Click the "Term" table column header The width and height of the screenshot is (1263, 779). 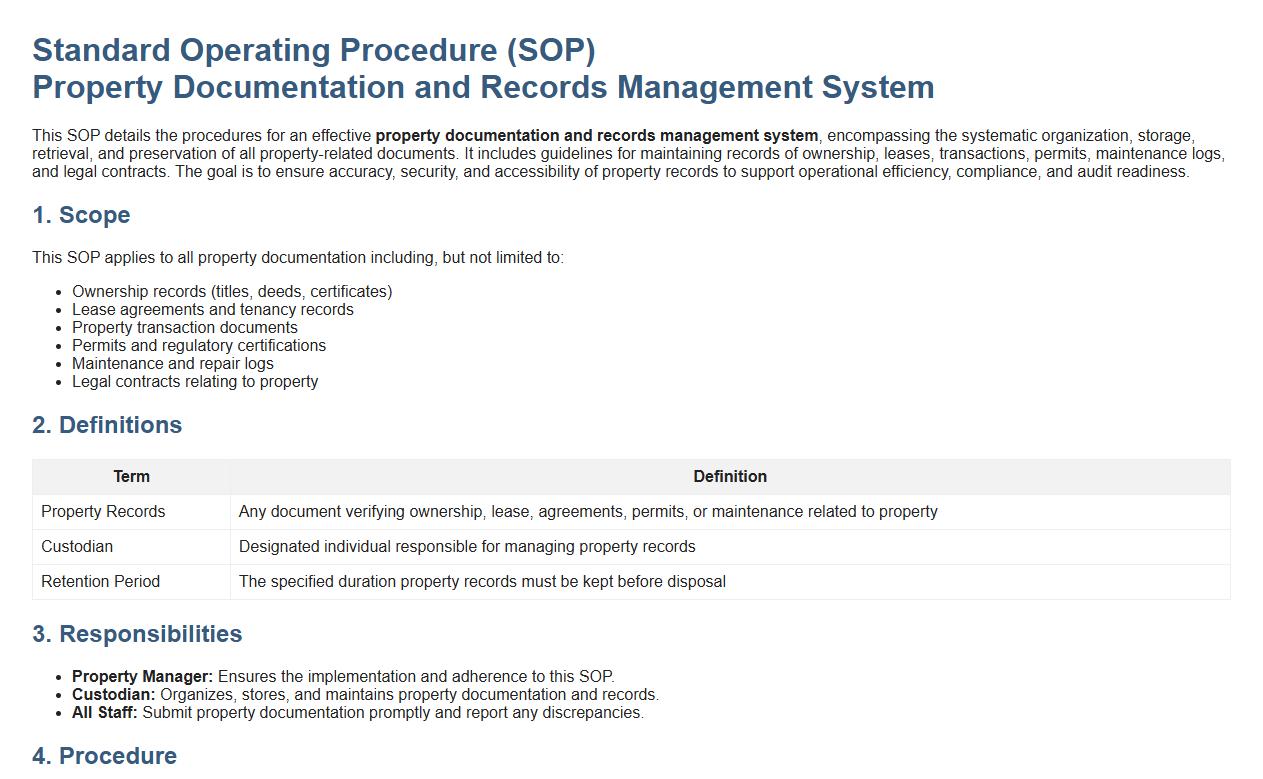(x=131, y=477)
